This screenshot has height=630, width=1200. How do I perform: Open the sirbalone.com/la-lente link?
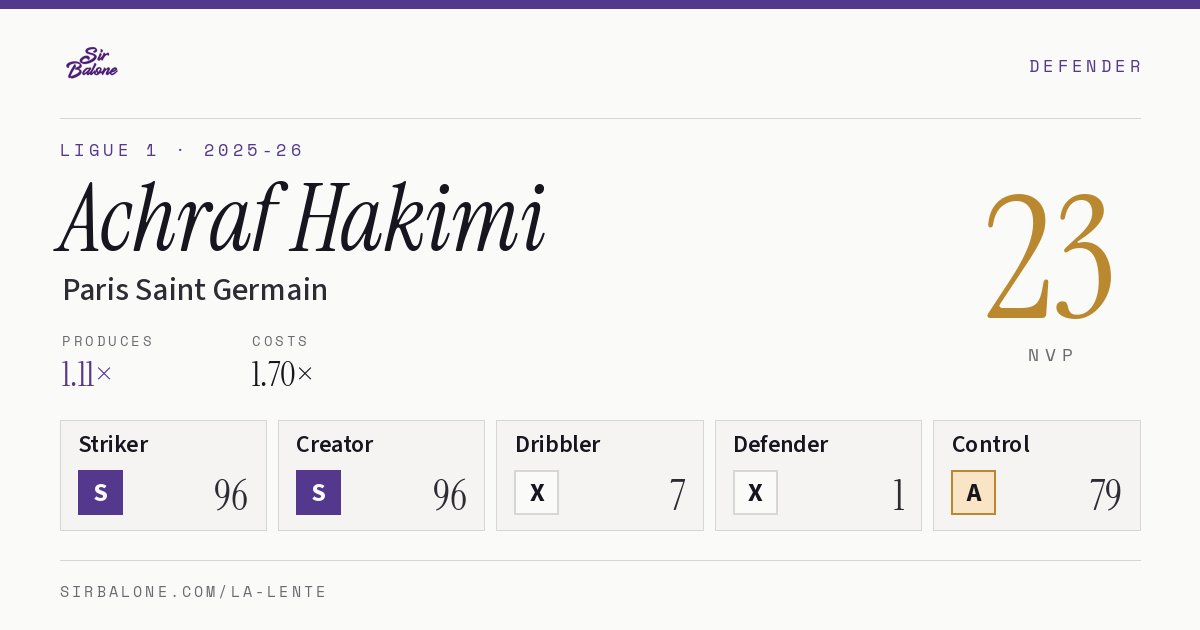[x=194, y=592]
